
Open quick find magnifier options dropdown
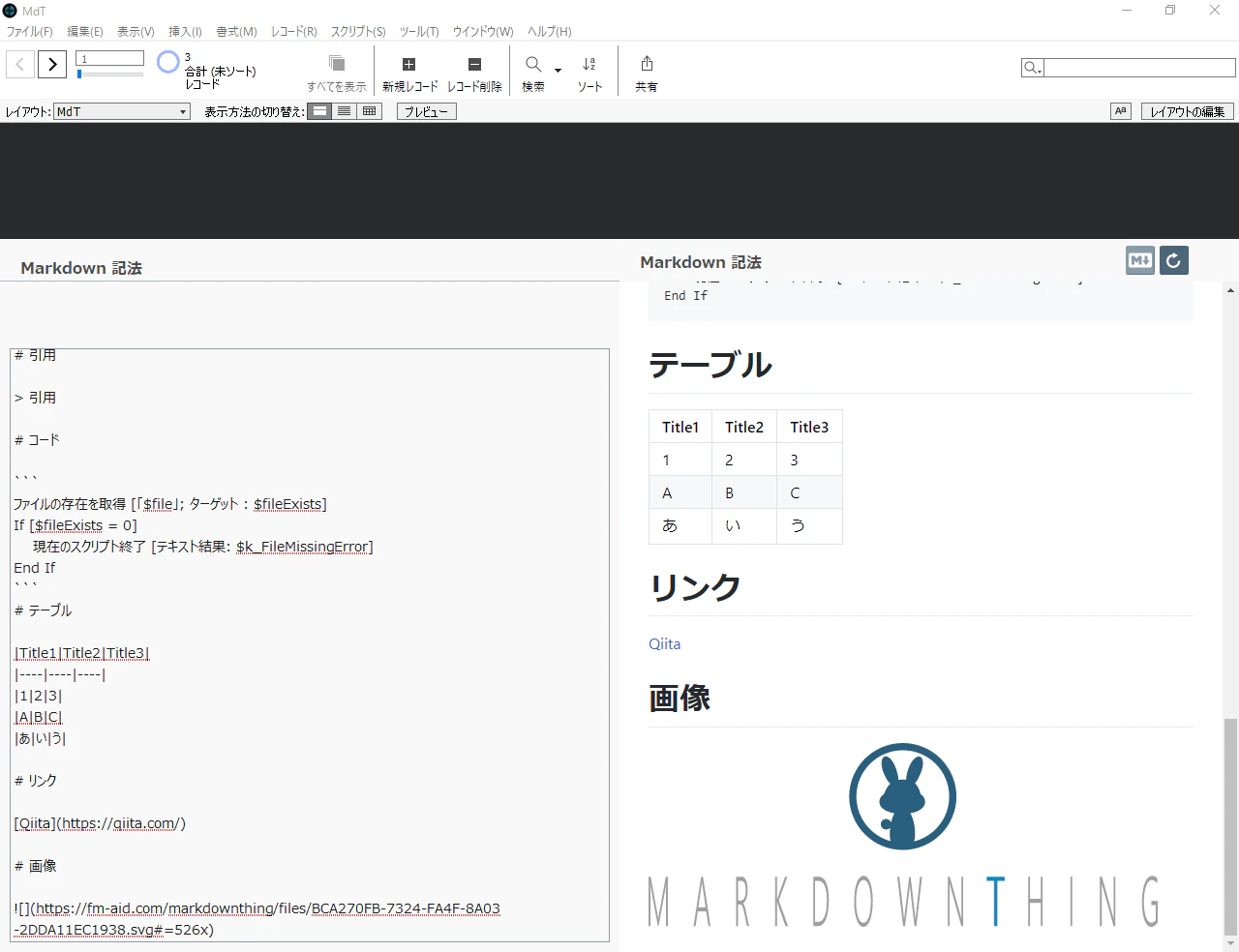point(1033,68)
